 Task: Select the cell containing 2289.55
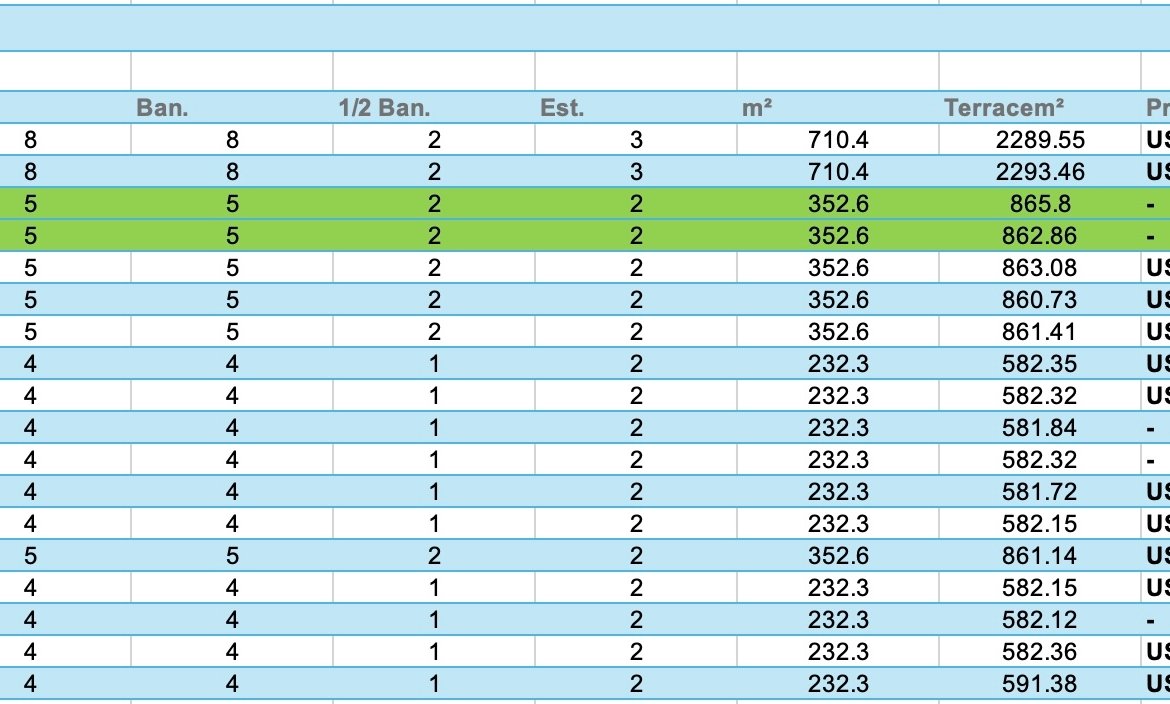[1040, 140]
